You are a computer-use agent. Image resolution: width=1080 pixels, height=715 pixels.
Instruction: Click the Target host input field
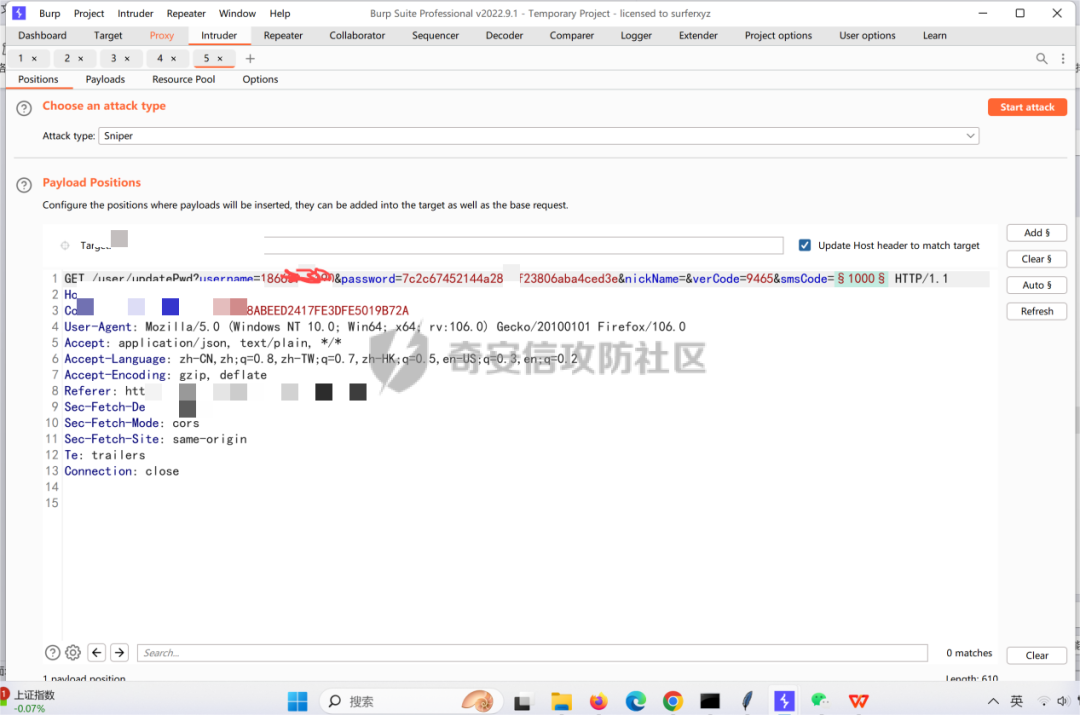pyautogui.click(x=523, y=245)
